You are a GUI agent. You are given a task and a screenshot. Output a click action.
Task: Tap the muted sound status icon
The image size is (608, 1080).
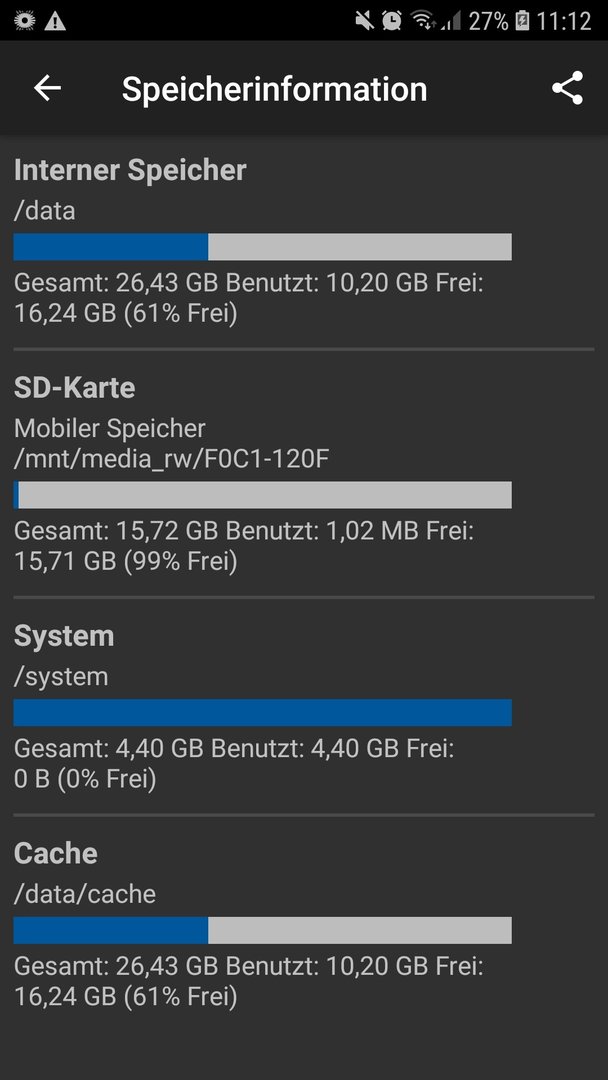(x=364, y=21)
